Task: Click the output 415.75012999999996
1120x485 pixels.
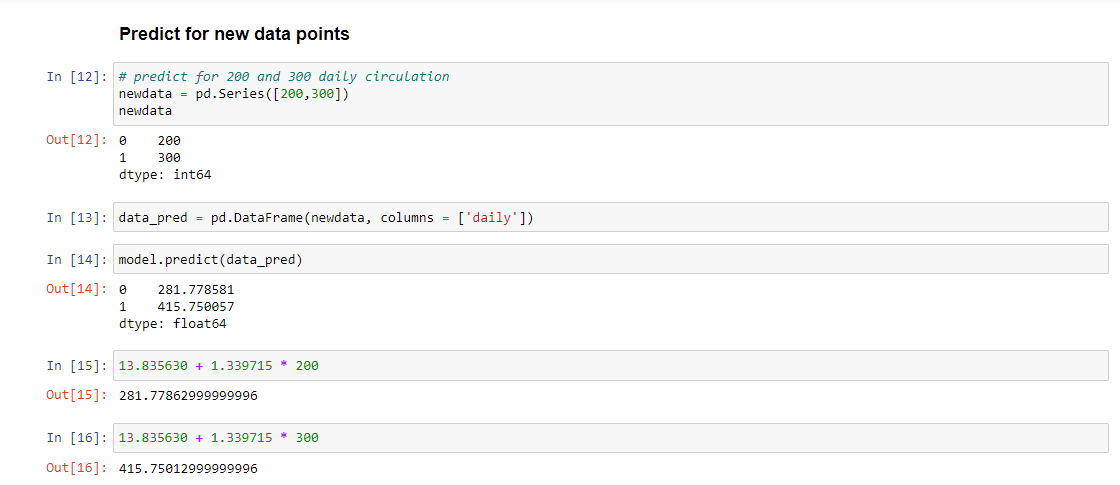Action: pyautogui.click(x=188, y=469)
